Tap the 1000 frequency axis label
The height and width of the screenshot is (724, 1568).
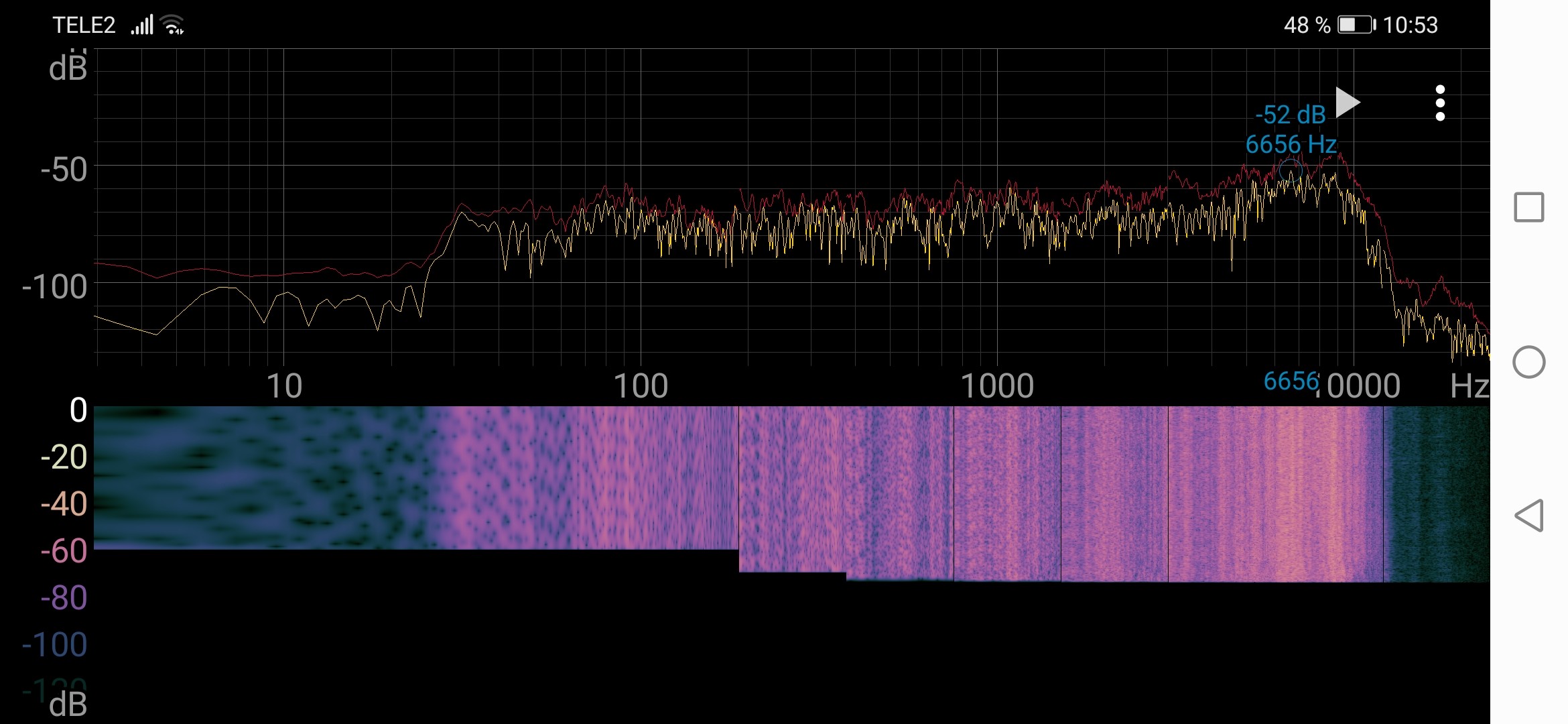[997, 386]
